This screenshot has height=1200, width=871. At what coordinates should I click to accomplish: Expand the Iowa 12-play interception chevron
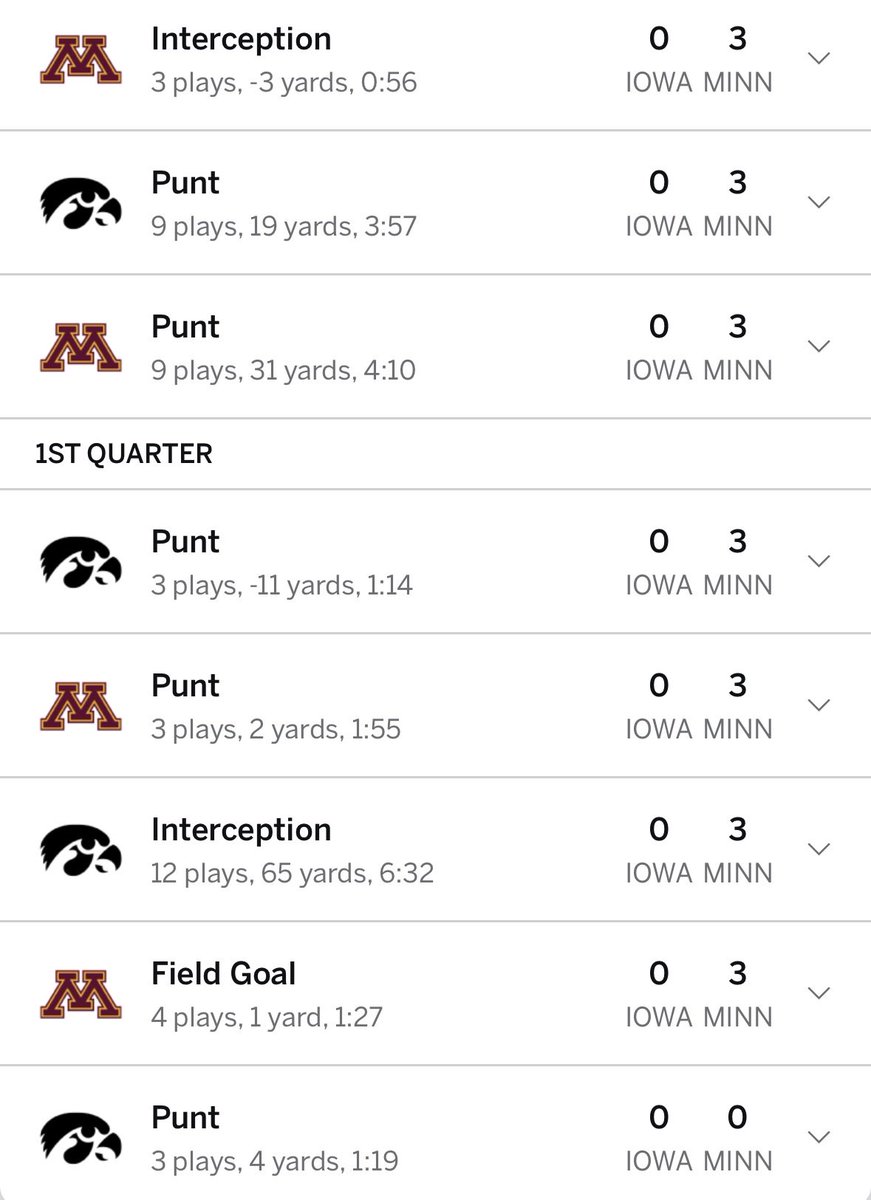tap(819, 849)
